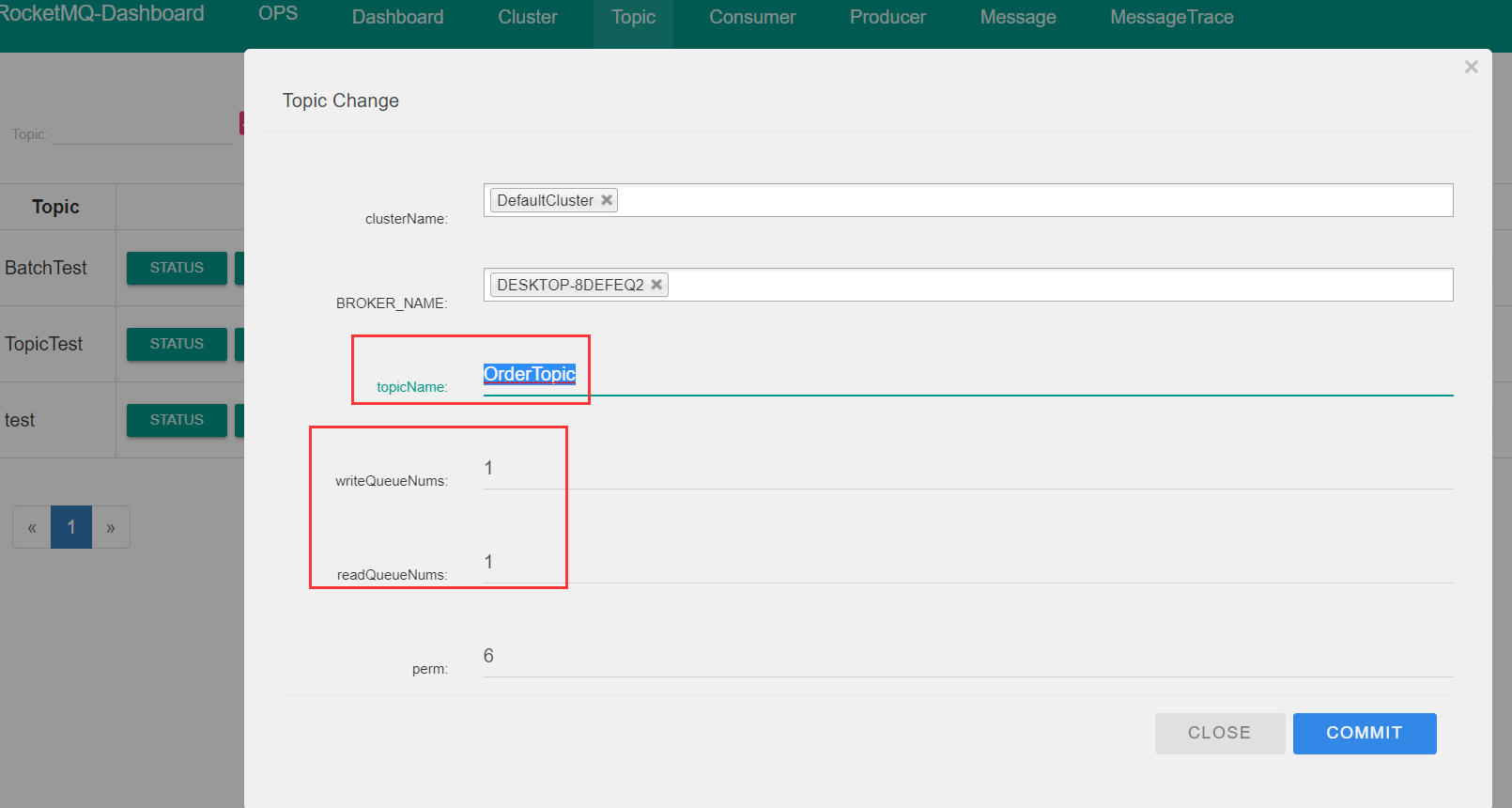Click the test topic row name

[x=20, y=420]
